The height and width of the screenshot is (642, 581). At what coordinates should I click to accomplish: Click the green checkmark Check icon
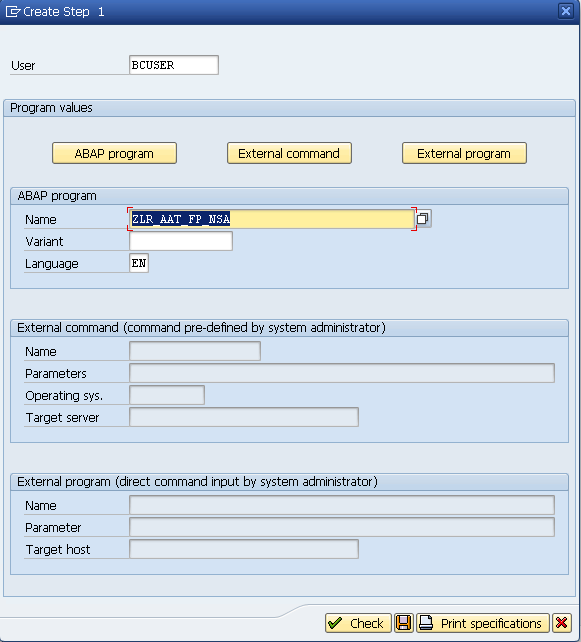coord(335,623)
